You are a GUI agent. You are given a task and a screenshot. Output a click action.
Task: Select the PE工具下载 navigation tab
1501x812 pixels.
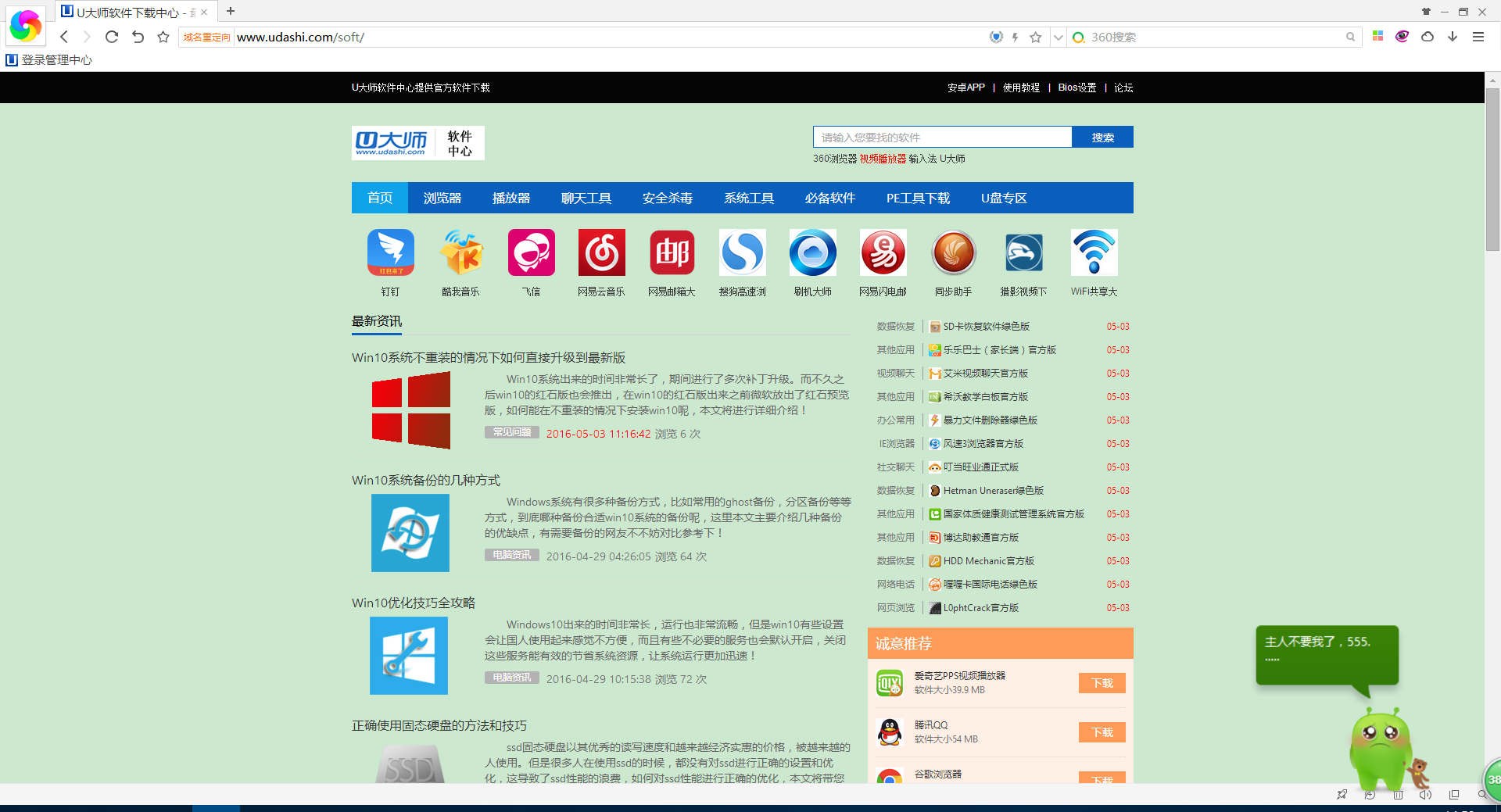[x=918, y=198]
